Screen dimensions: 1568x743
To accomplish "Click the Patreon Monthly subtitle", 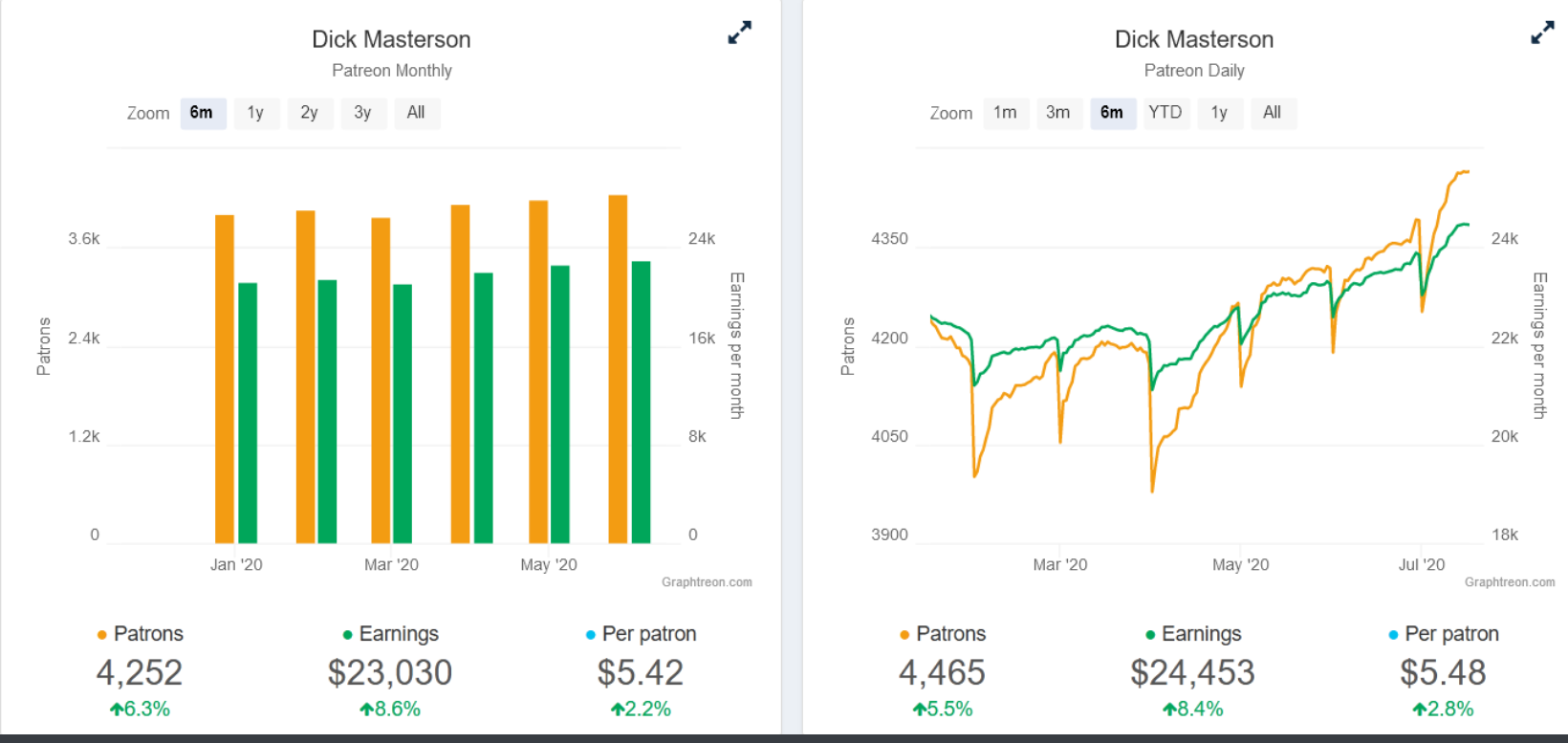I will tap(392, 71).
